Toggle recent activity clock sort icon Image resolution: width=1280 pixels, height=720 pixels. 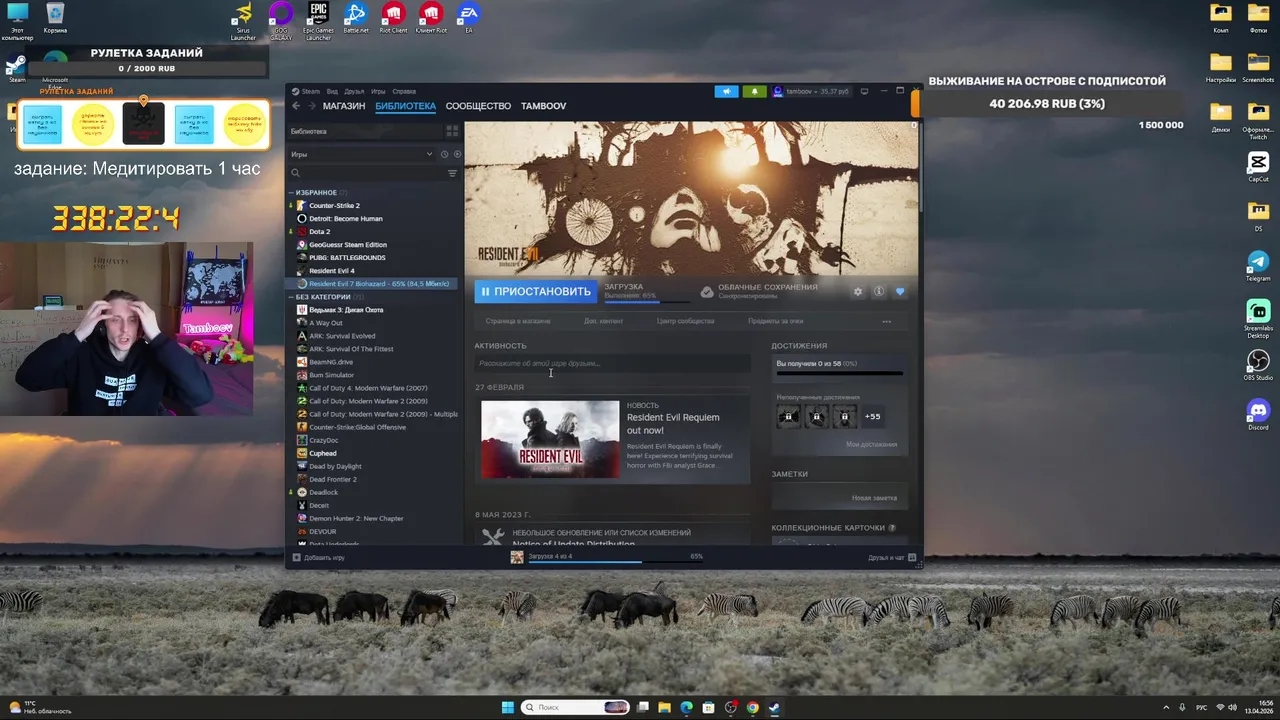point(445,154)
